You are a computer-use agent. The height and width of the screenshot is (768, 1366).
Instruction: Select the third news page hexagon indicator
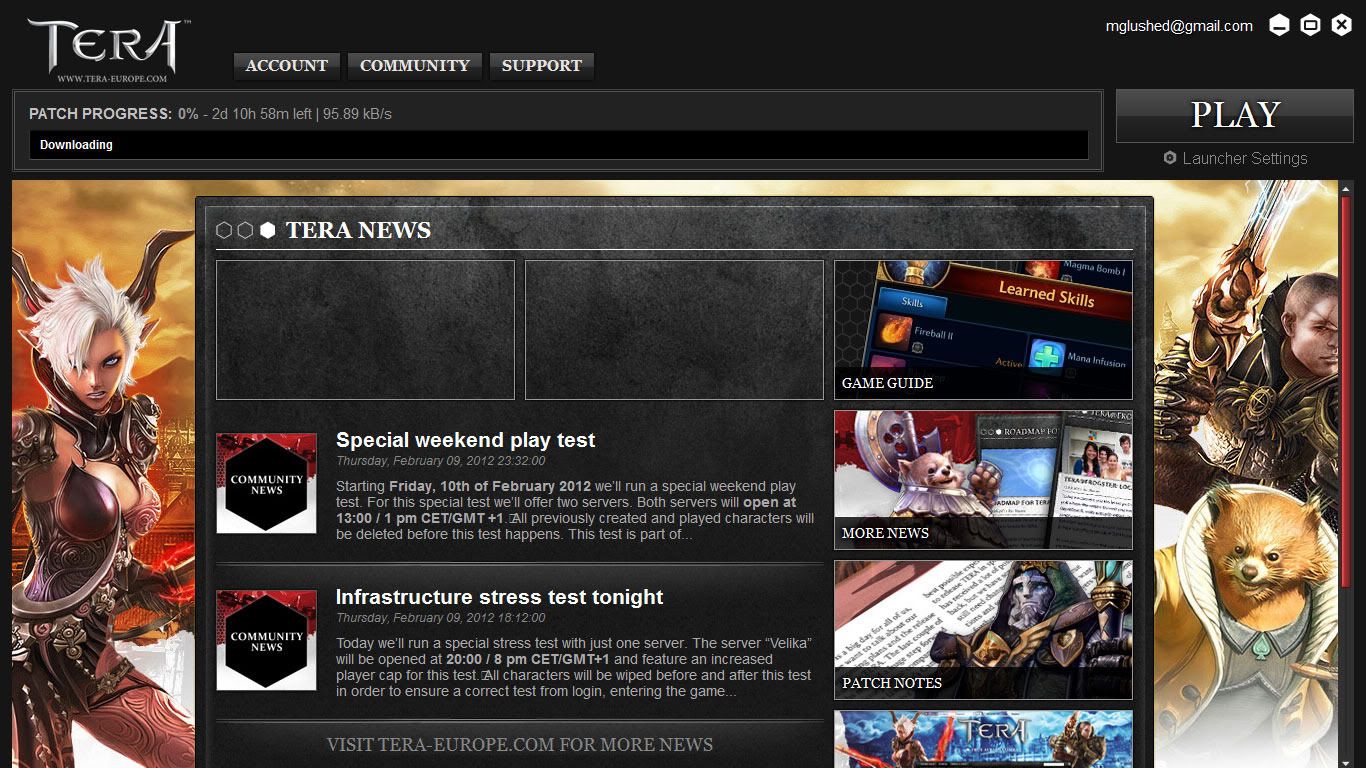tap(267, 230)
